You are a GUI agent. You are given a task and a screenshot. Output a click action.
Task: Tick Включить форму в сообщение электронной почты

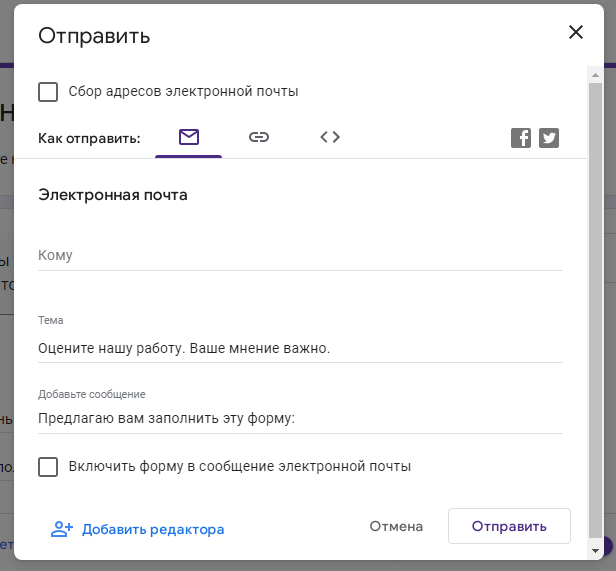pyautogui.click(x=48, y=467)
